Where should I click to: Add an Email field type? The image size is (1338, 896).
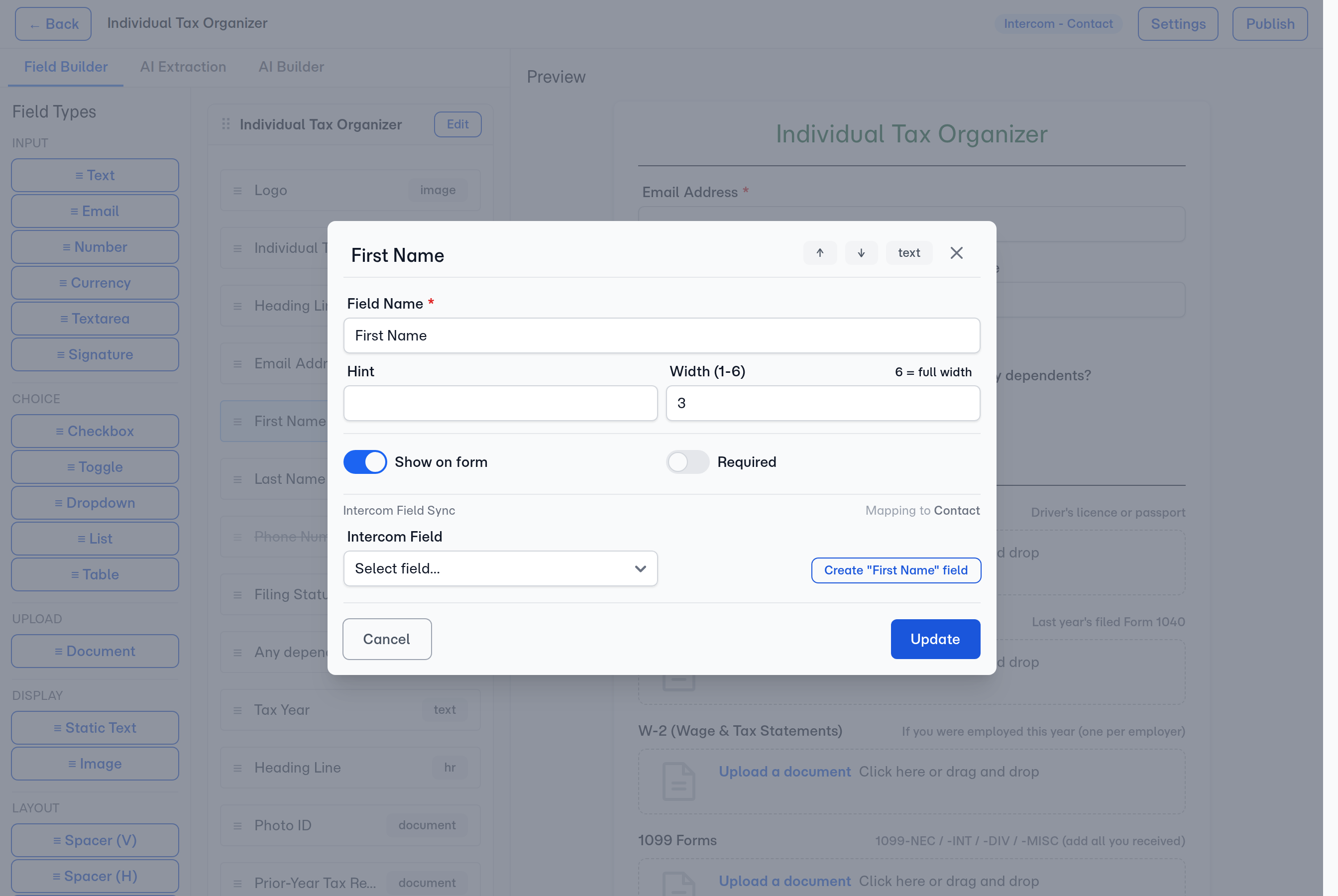coord(95,212)
